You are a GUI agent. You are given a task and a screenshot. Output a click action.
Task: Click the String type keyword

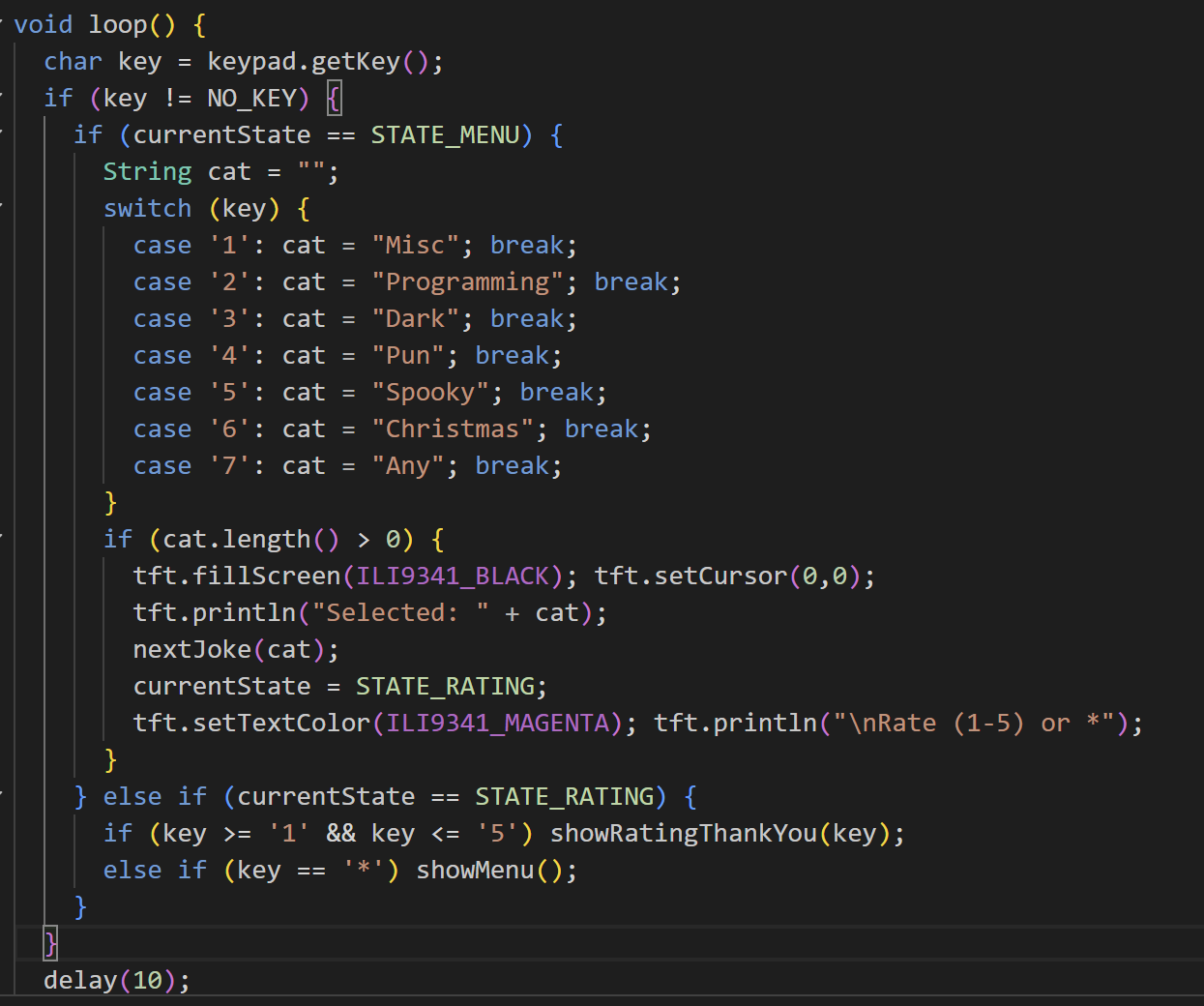coord(148,171)
